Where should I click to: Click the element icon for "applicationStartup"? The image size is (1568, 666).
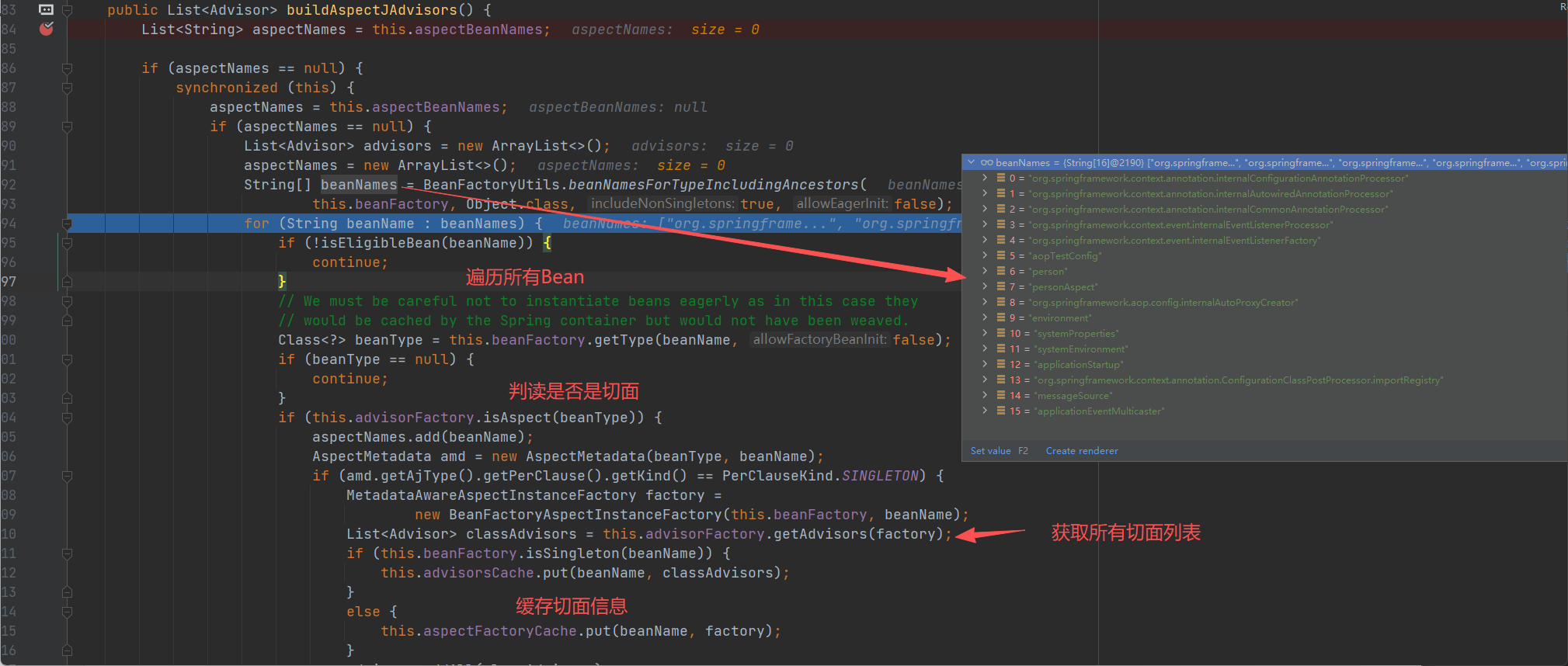coord(1001,365)
